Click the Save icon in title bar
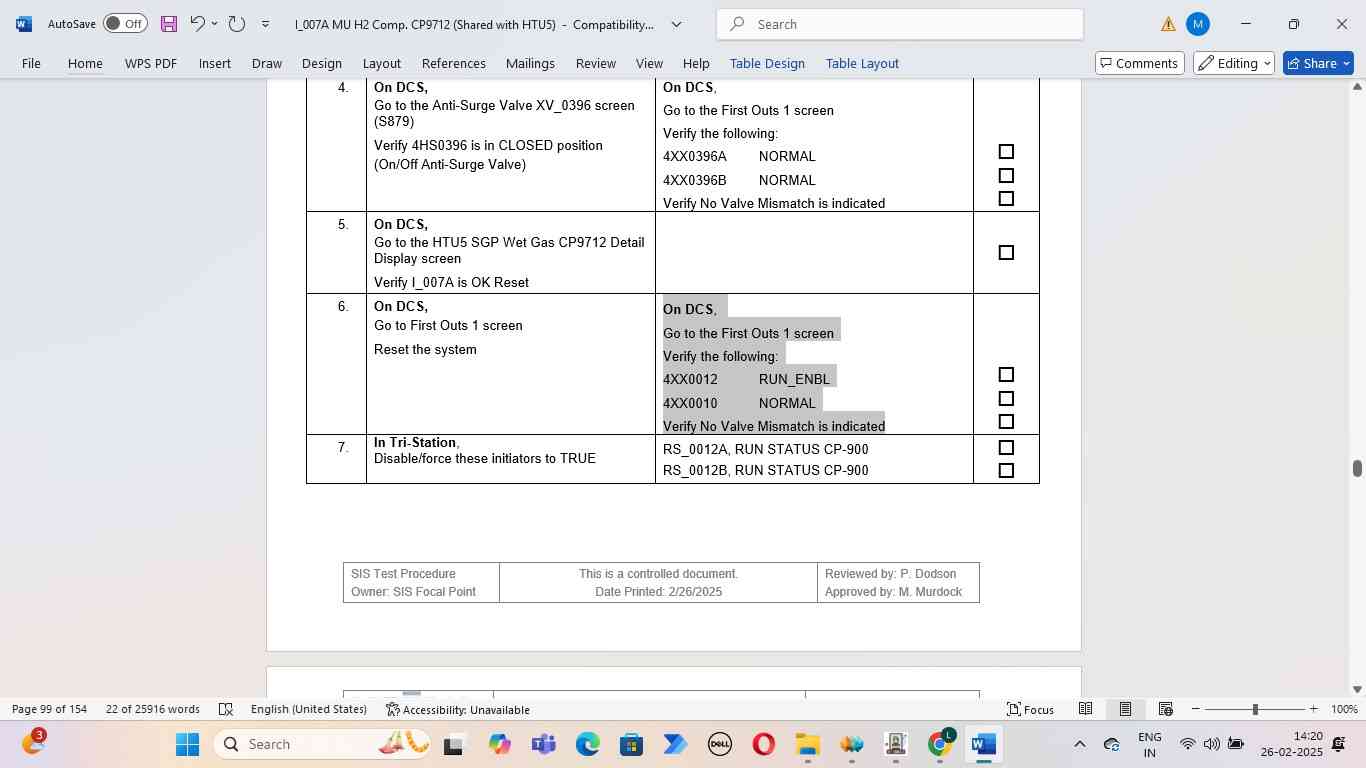Screen dimensions: 1366x768 [x=168, y=23]
